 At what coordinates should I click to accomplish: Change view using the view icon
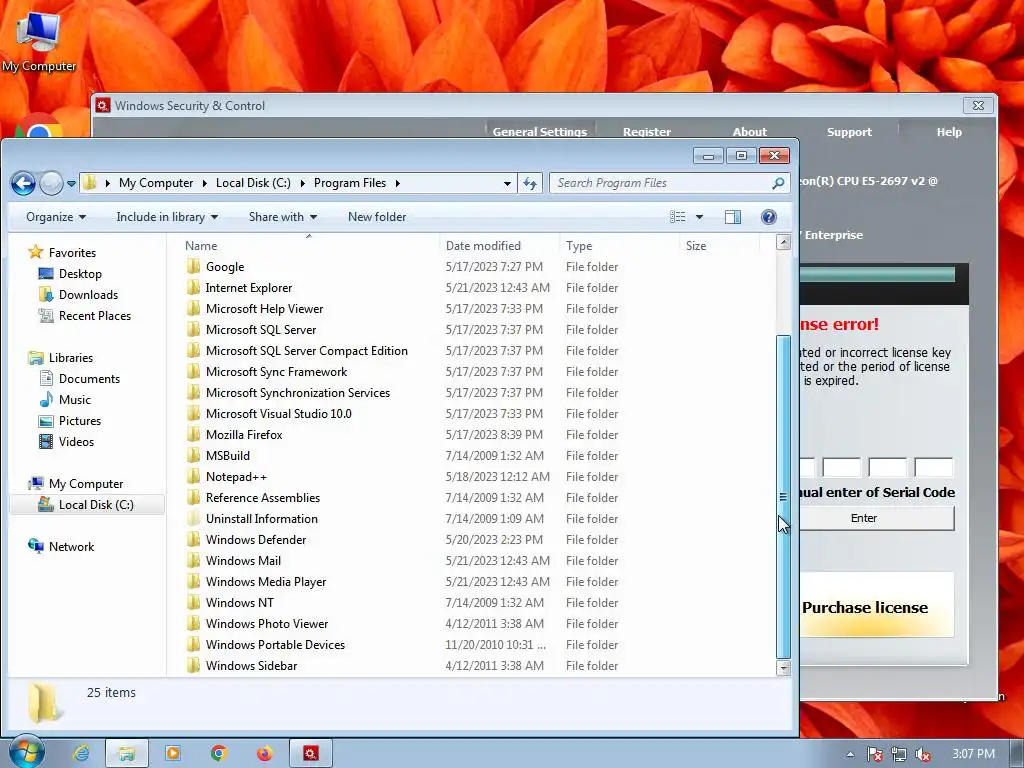click(677, 217)
